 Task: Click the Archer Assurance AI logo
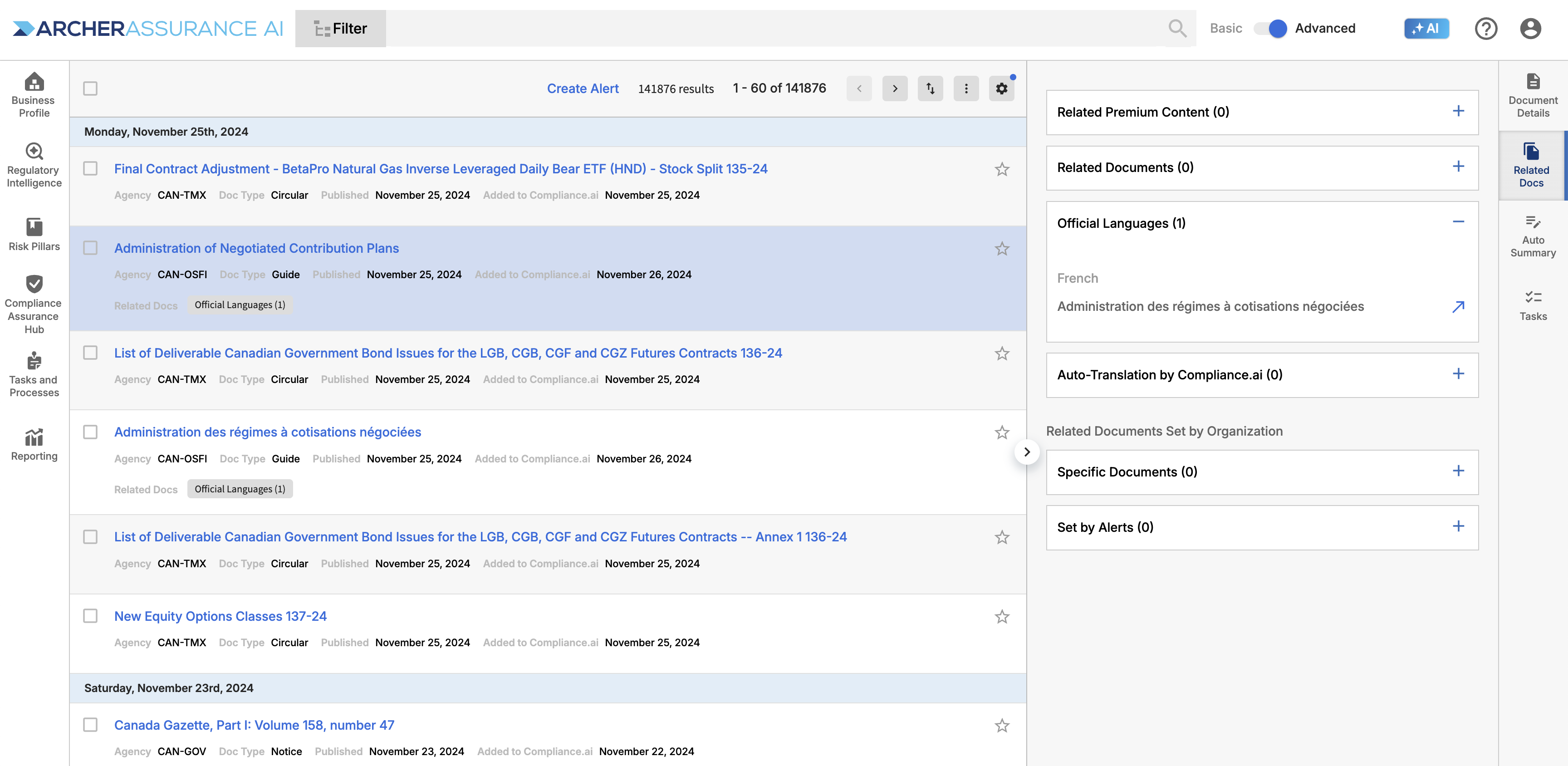[x=148, y=28]
